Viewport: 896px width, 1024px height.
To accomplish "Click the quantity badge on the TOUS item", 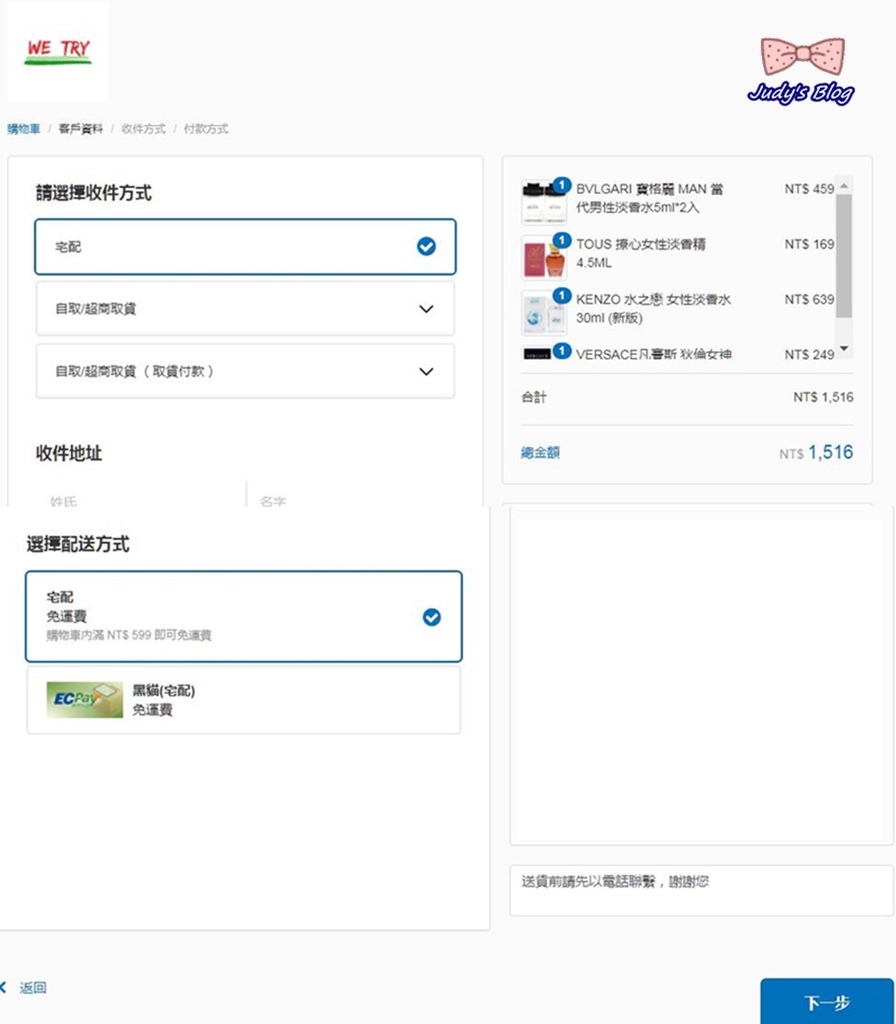I will (562, 240).
